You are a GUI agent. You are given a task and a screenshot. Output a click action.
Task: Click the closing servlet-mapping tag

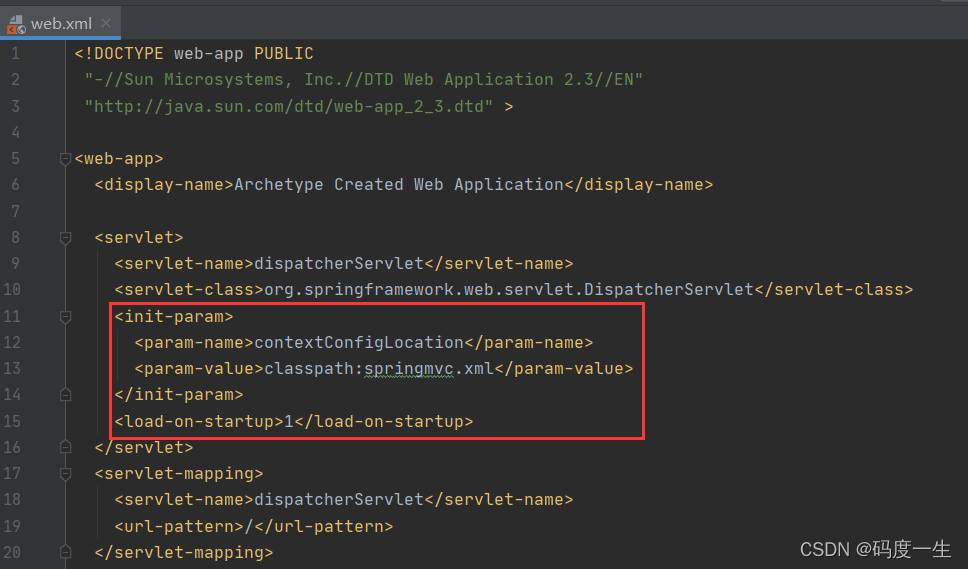click(184, 552)
